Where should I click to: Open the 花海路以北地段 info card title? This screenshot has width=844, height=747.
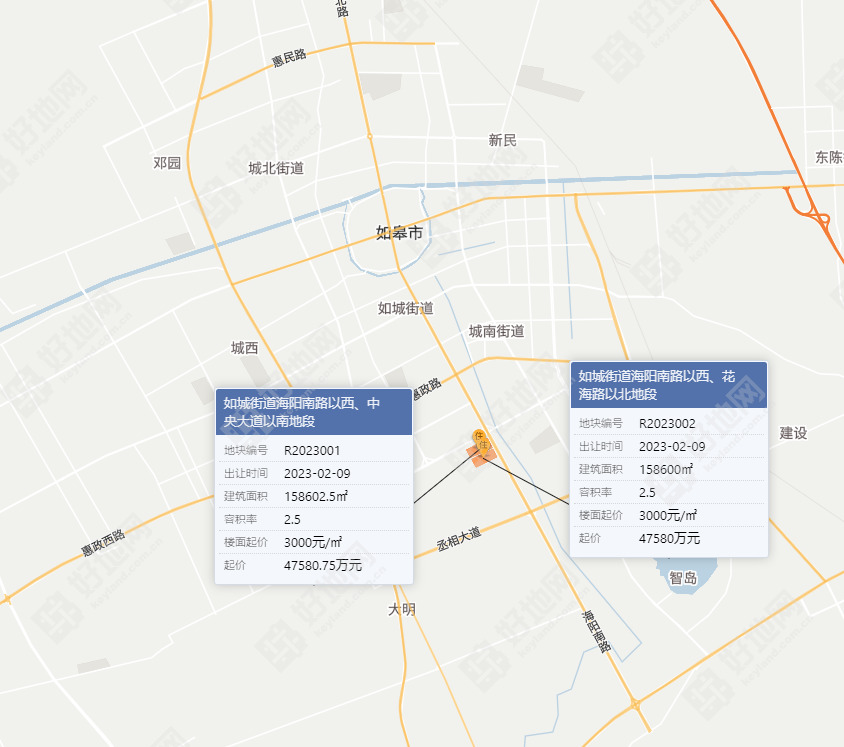tap(667, 385)
